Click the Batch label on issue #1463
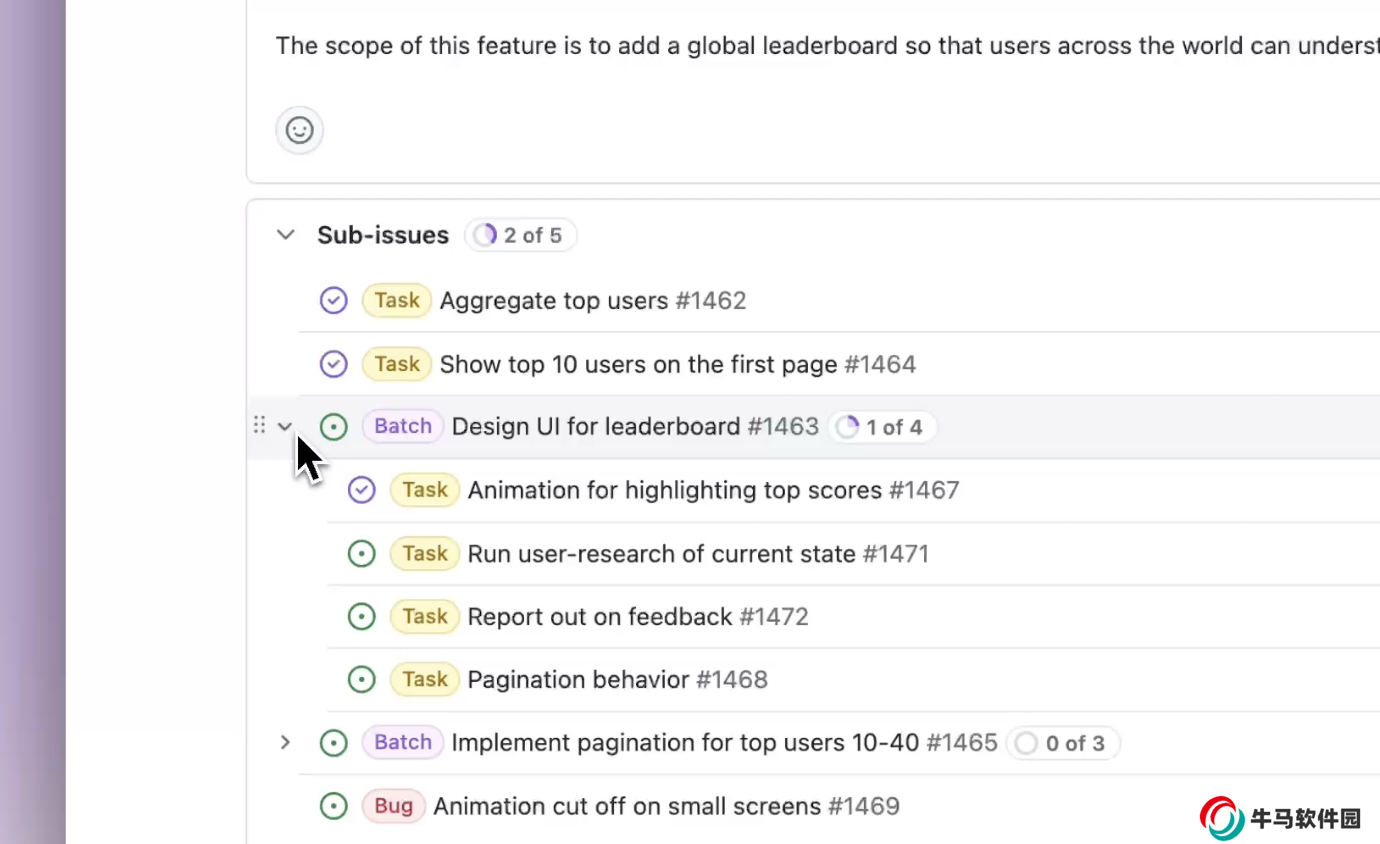 [402, 427]
